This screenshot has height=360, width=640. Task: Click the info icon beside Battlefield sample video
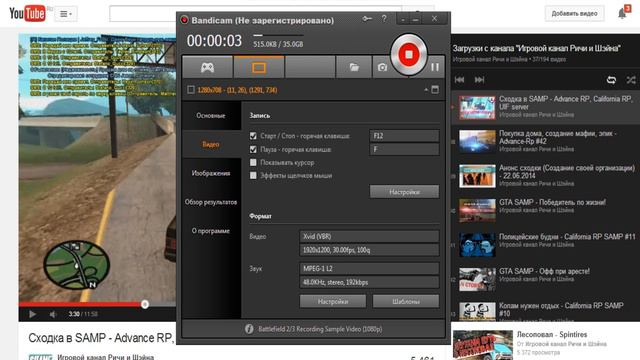click(x=249, y=329)
